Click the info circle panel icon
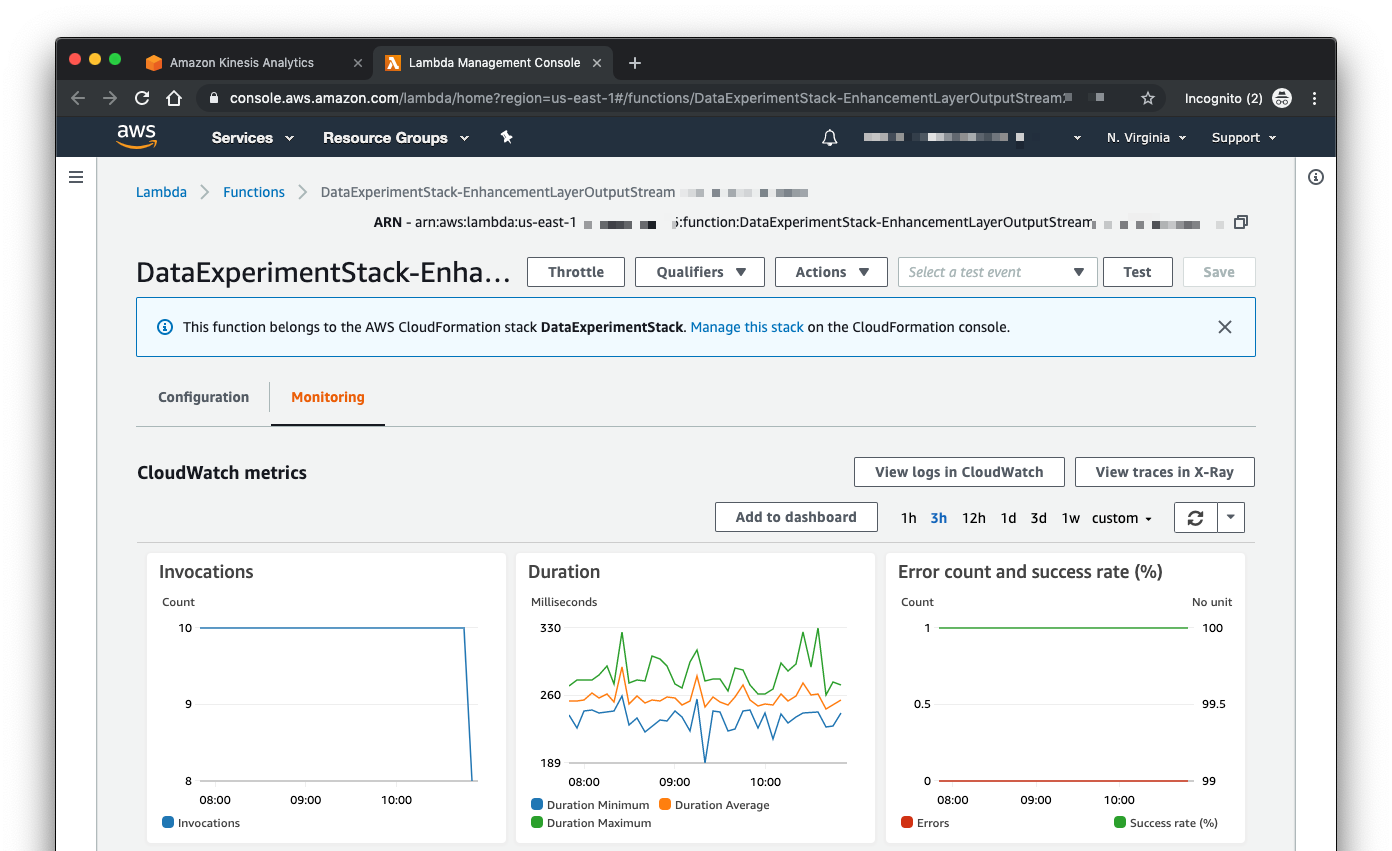This screenshot has height=851, width=1392. 1316,177
